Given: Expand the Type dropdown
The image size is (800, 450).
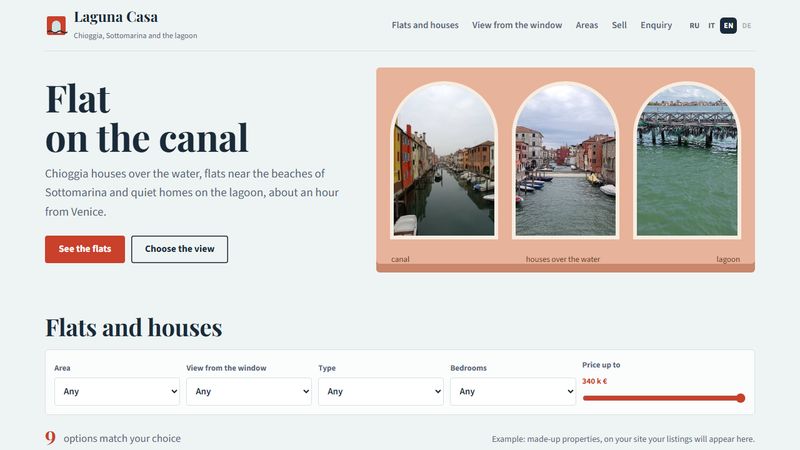Looking at the screenshot, I should click(381, 391).
